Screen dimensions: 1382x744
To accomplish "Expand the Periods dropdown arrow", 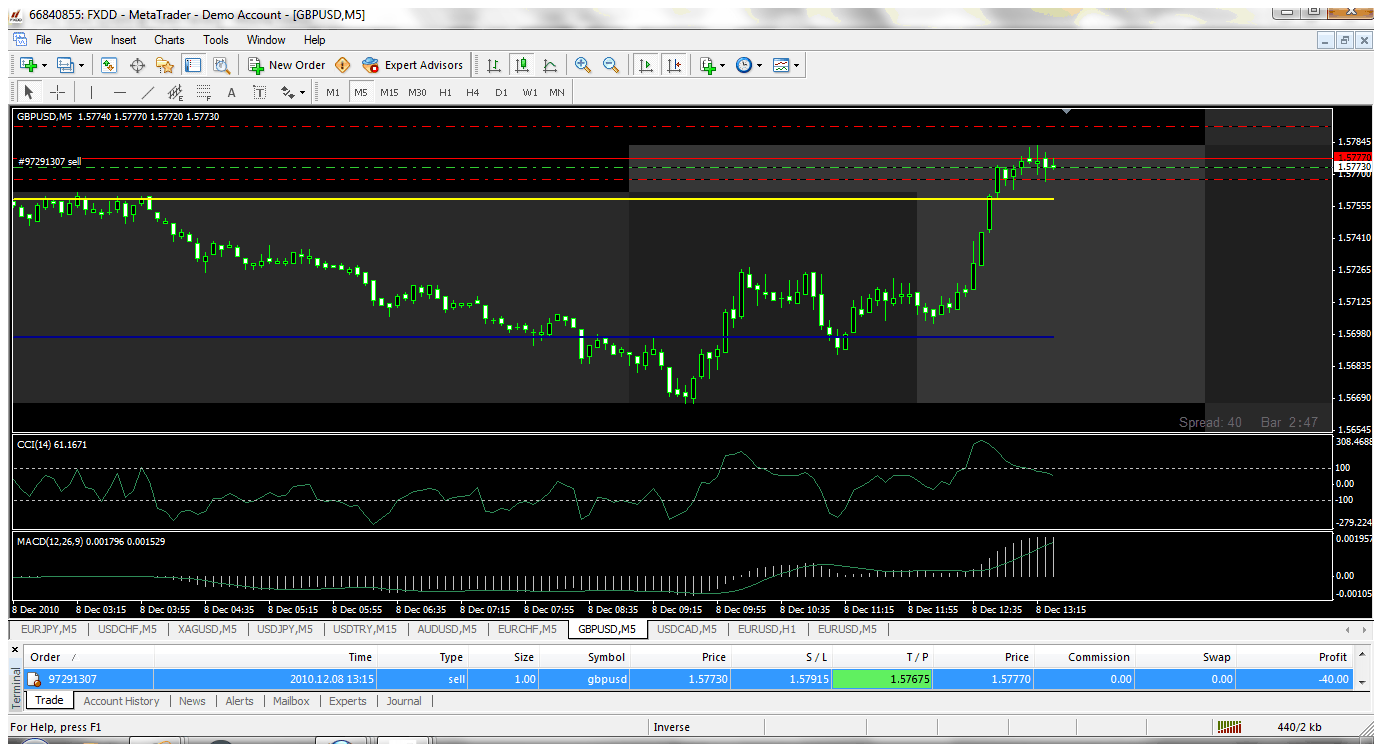I will point(760,65).
